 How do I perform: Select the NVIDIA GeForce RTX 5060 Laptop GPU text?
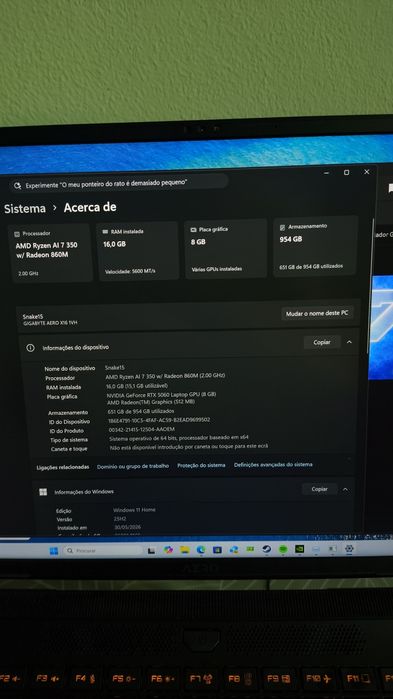(161, 395)
